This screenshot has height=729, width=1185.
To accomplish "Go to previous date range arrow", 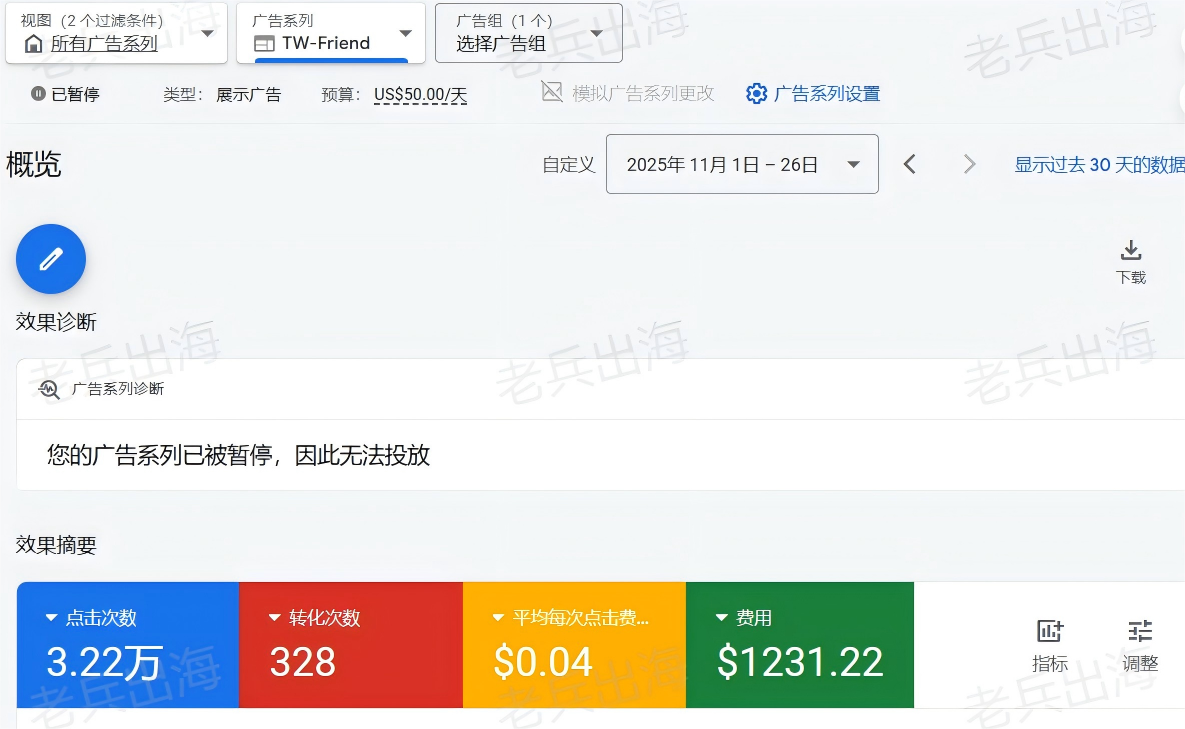I will [x=910, y=164].
